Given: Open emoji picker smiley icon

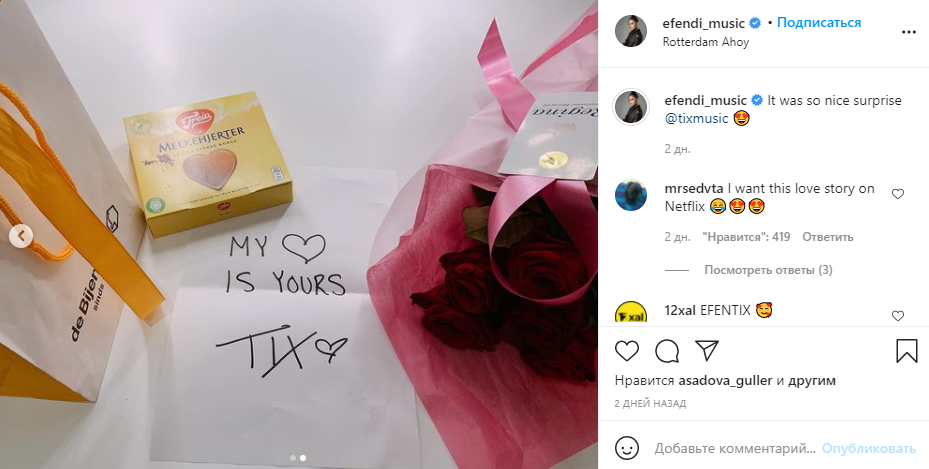Looking at the screenshot, I should [x=627, y=448].
